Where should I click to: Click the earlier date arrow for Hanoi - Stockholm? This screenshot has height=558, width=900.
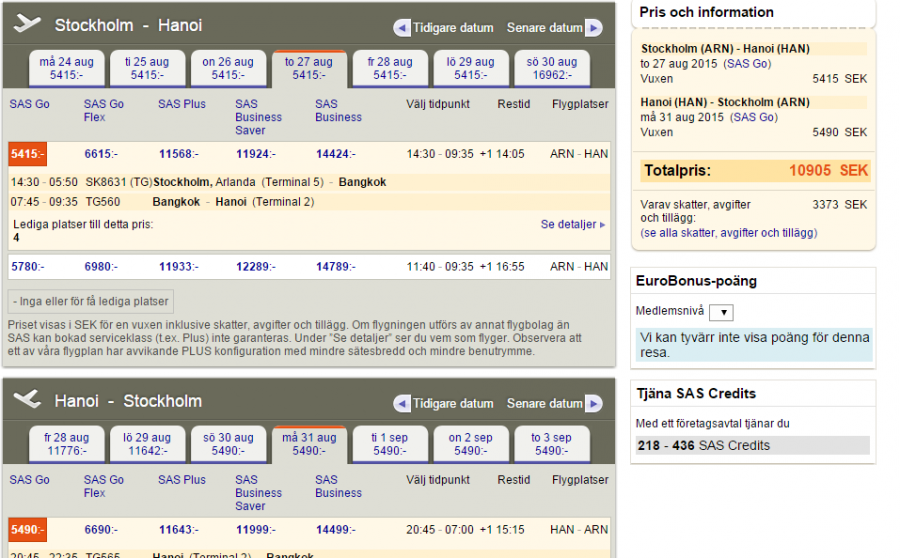click(x=402, y=404)
